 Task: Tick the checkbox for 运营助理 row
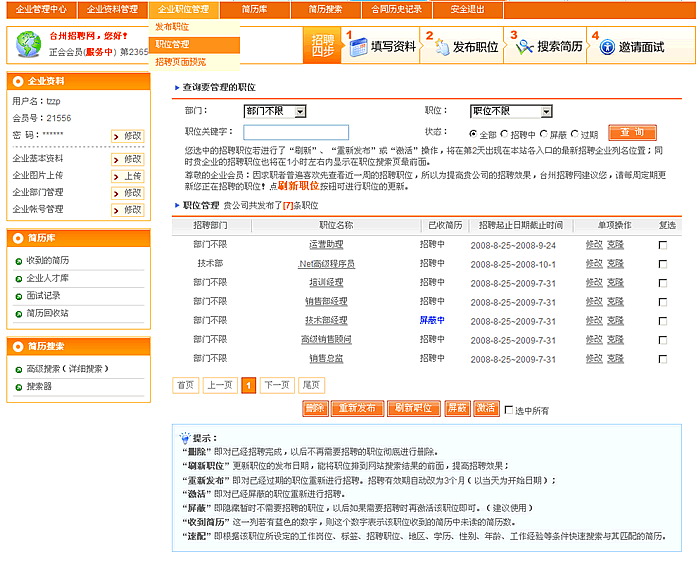pos(662,244)
